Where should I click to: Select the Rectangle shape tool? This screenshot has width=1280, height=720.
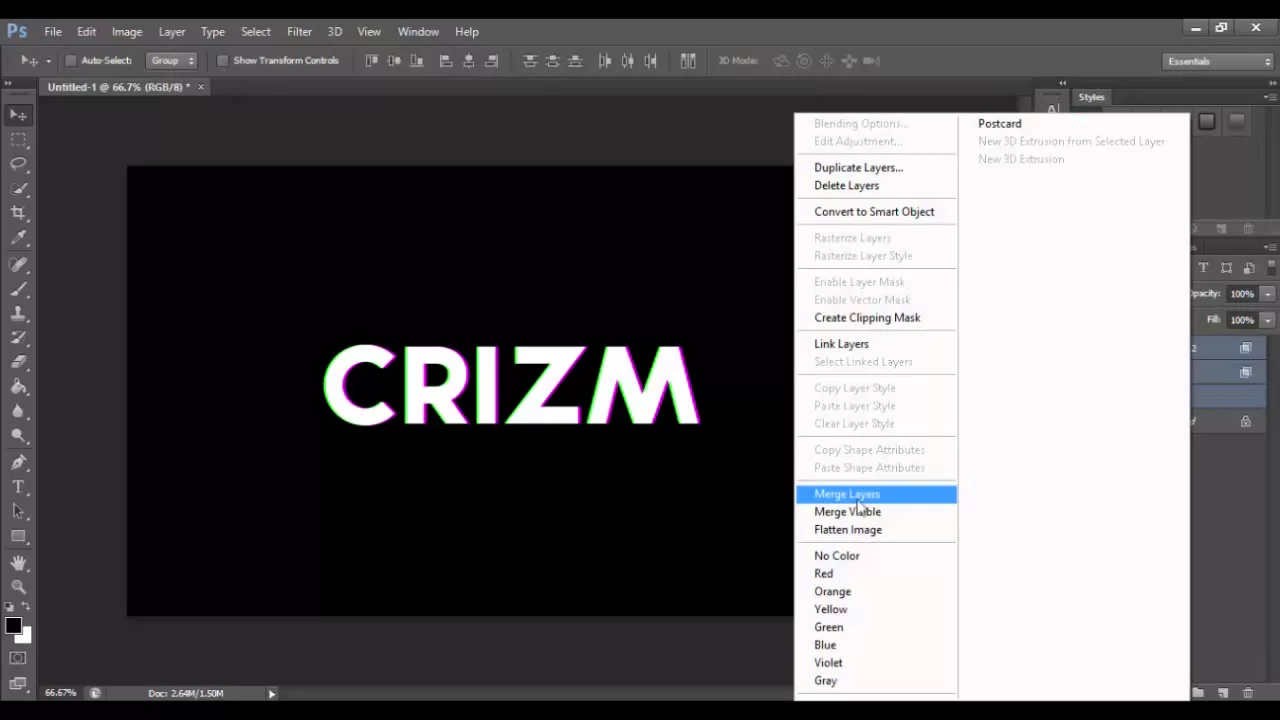click(x=18, y=536)
